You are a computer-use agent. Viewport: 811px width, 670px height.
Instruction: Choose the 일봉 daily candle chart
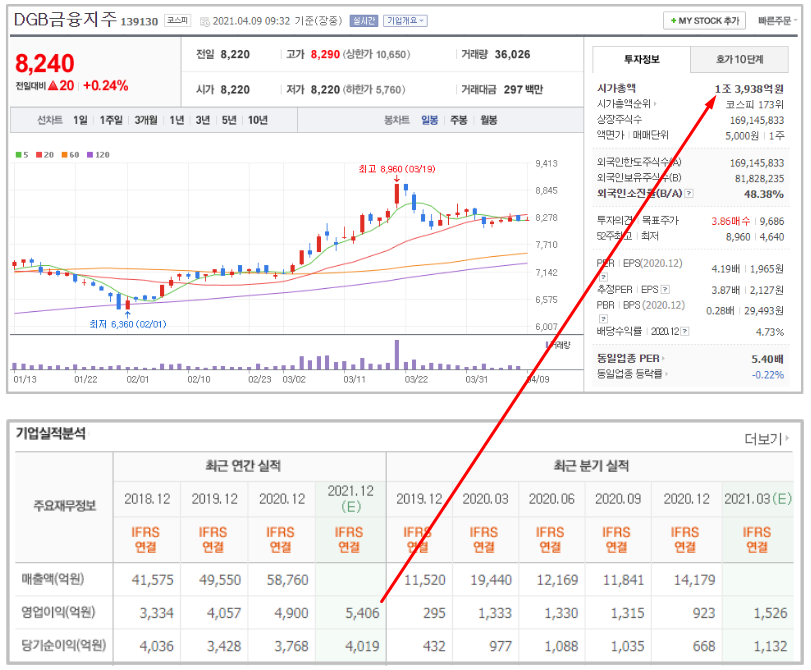[x=429, y=120]
